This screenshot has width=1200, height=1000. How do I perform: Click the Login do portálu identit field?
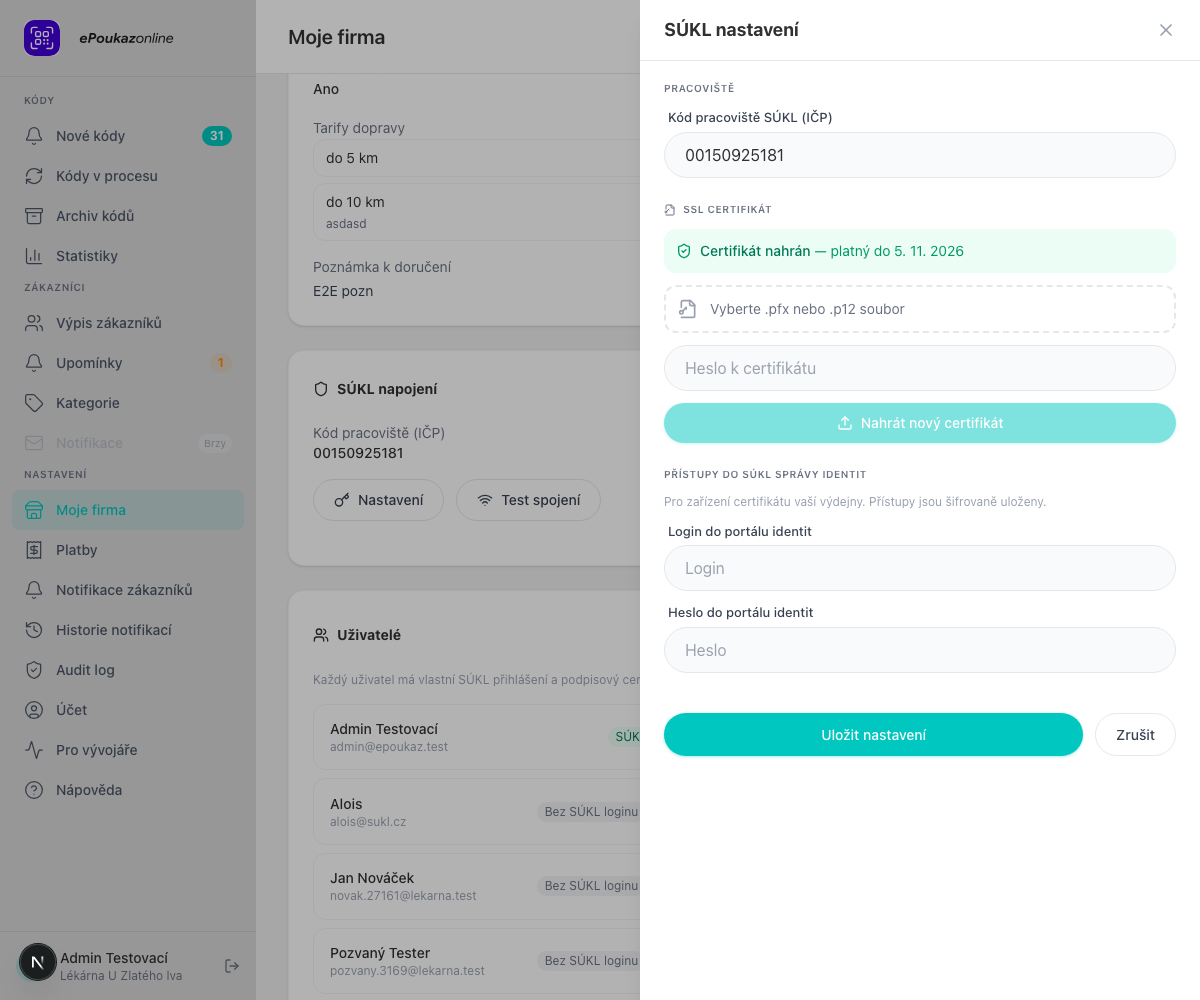920,568
